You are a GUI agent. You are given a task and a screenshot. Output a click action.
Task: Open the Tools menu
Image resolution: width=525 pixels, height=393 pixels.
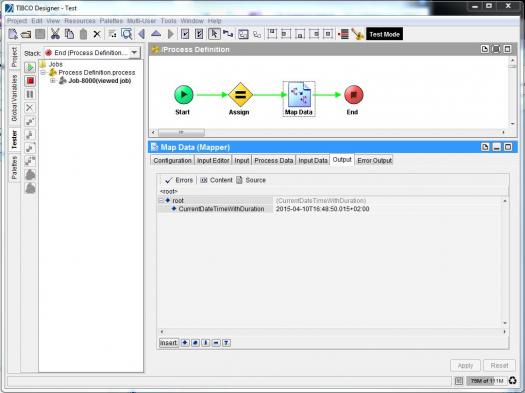click(x=168, y=21)
